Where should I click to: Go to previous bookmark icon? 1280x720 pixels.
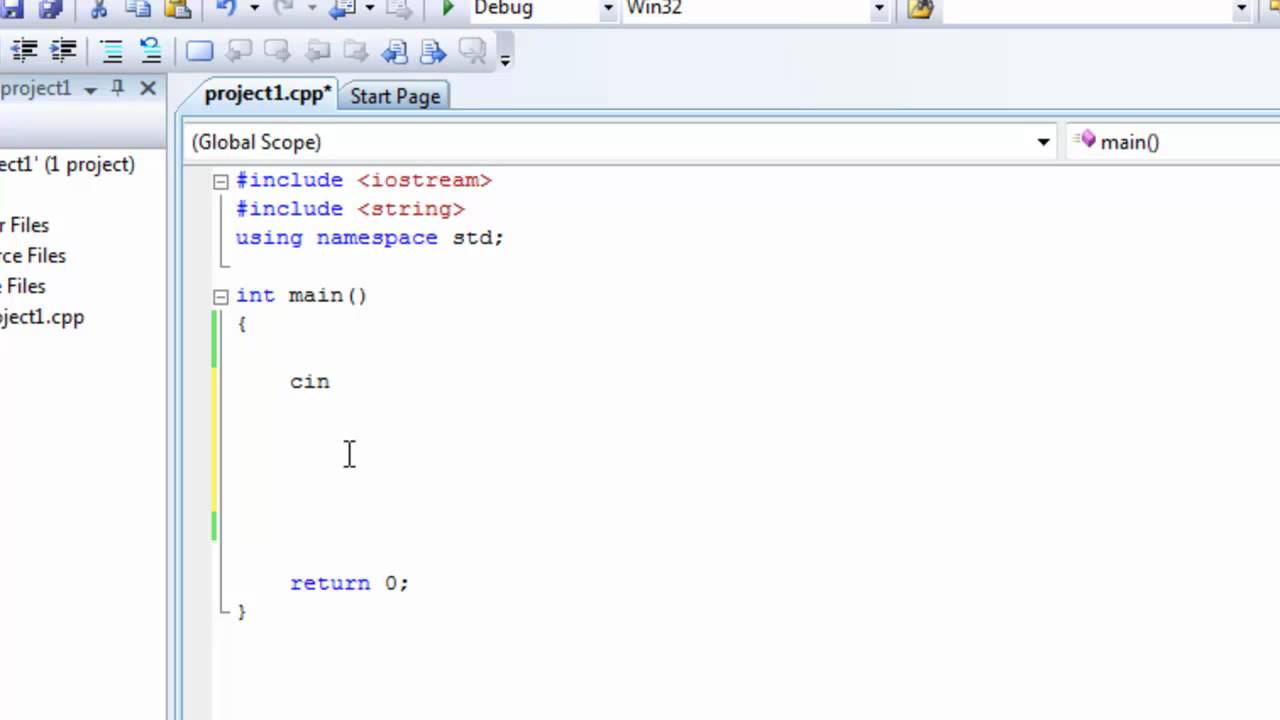pyautogui.click(x=239, y=51)
